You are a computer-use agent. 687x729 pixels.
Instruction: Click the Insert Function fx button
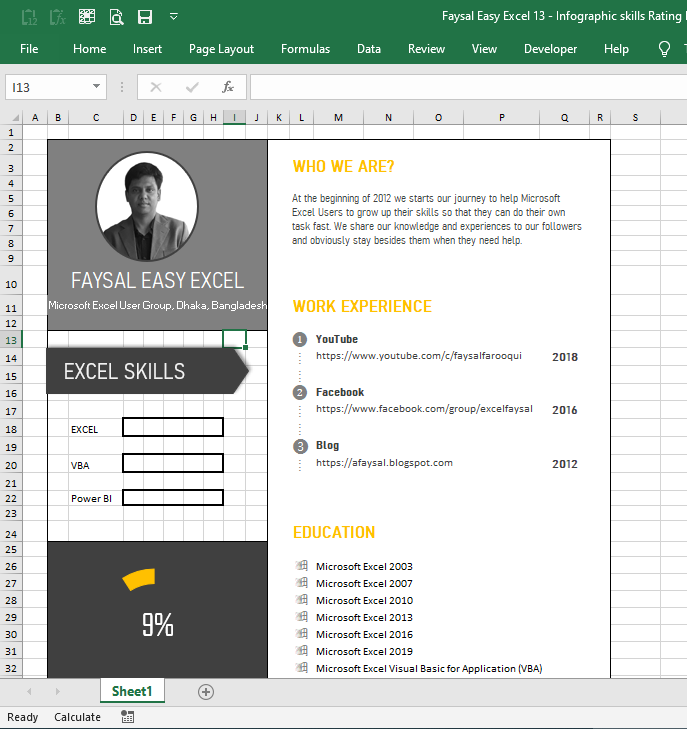(228, 87)
